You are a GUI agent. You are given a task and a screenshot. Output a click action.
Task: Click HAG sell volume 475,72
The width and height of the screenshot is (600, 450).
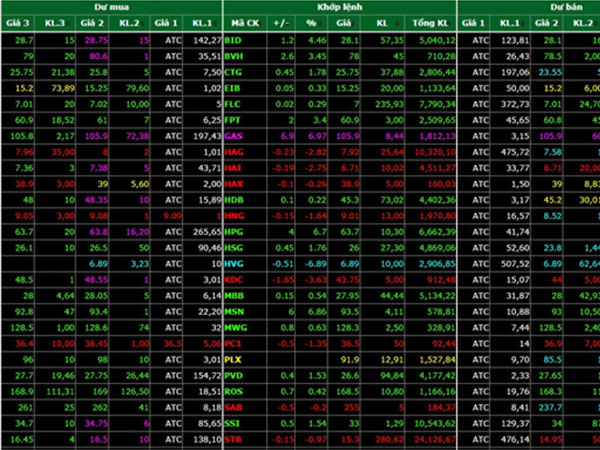tap(515, 152)
